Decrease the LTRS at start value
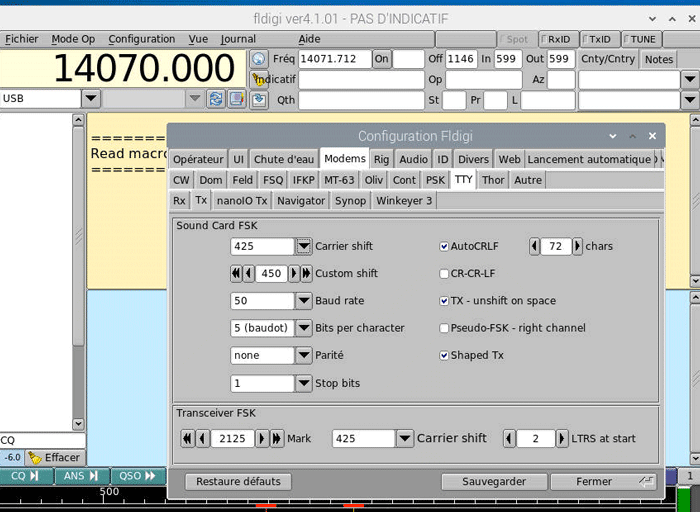 [x=509, y=438]
